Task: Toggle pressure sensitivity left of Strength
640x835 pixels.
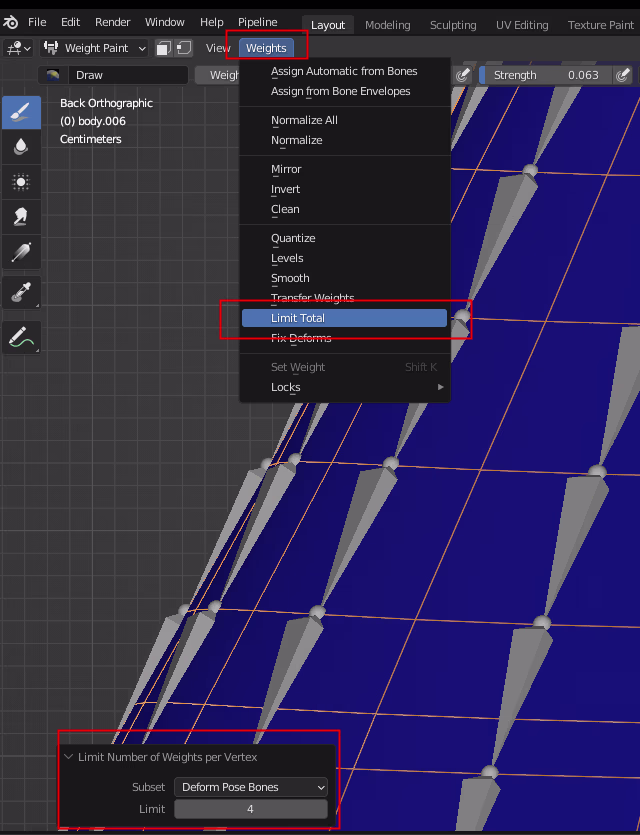Action: [x=463, y=75]
